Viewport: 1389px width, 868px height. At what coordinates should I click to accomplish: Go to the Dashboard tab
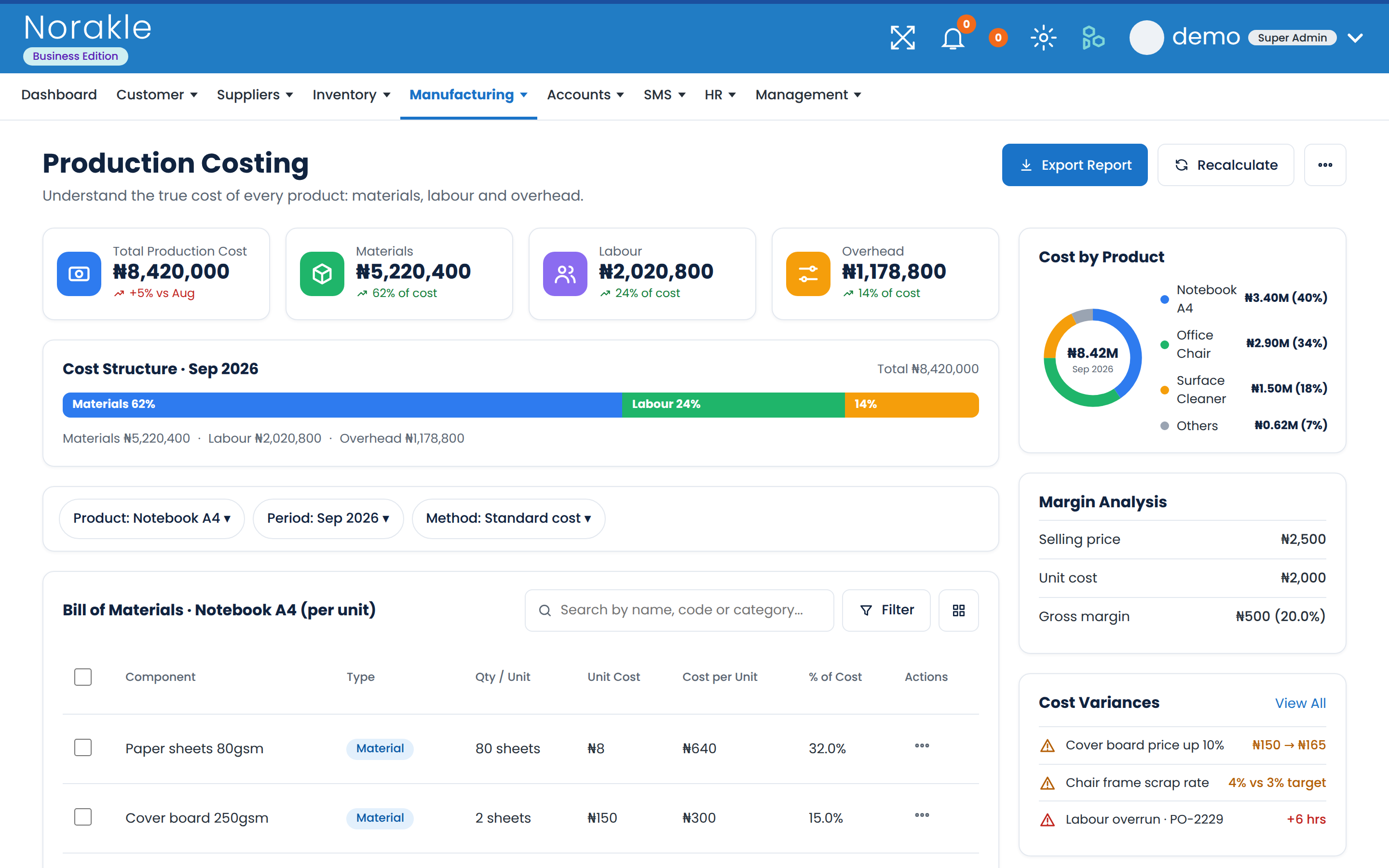coord(59,95)
